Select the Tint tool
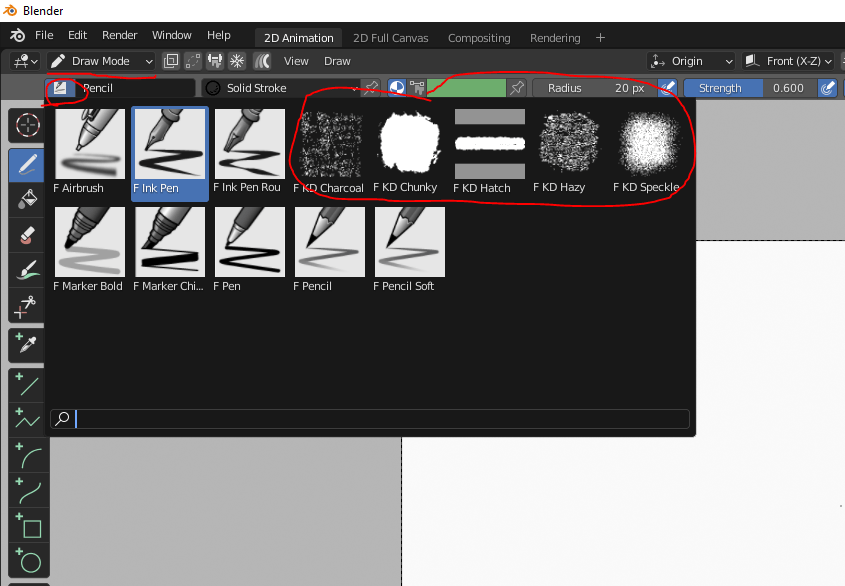Viewport: 845px width, 586px height. click(27, 270)
